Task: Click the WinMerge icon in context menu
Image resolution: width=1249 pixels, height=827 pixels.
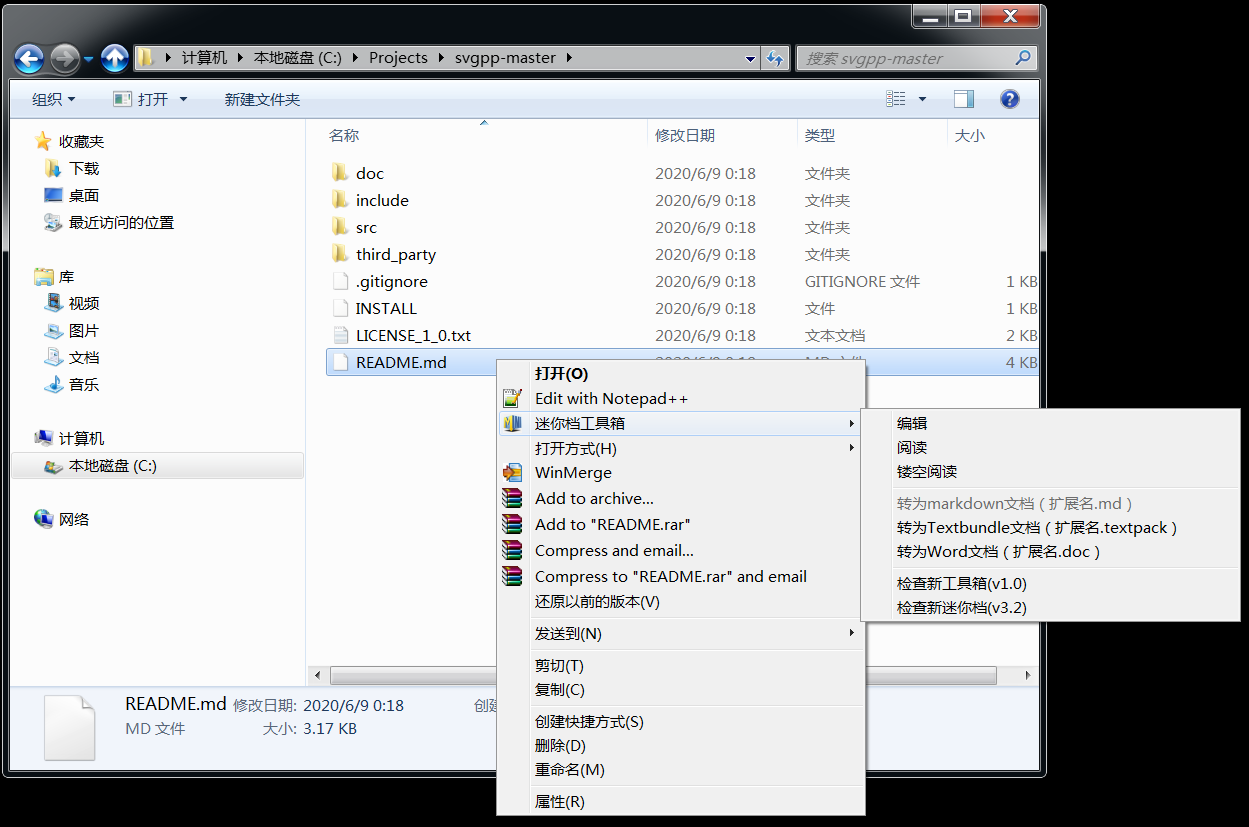Action: (513, 472)
